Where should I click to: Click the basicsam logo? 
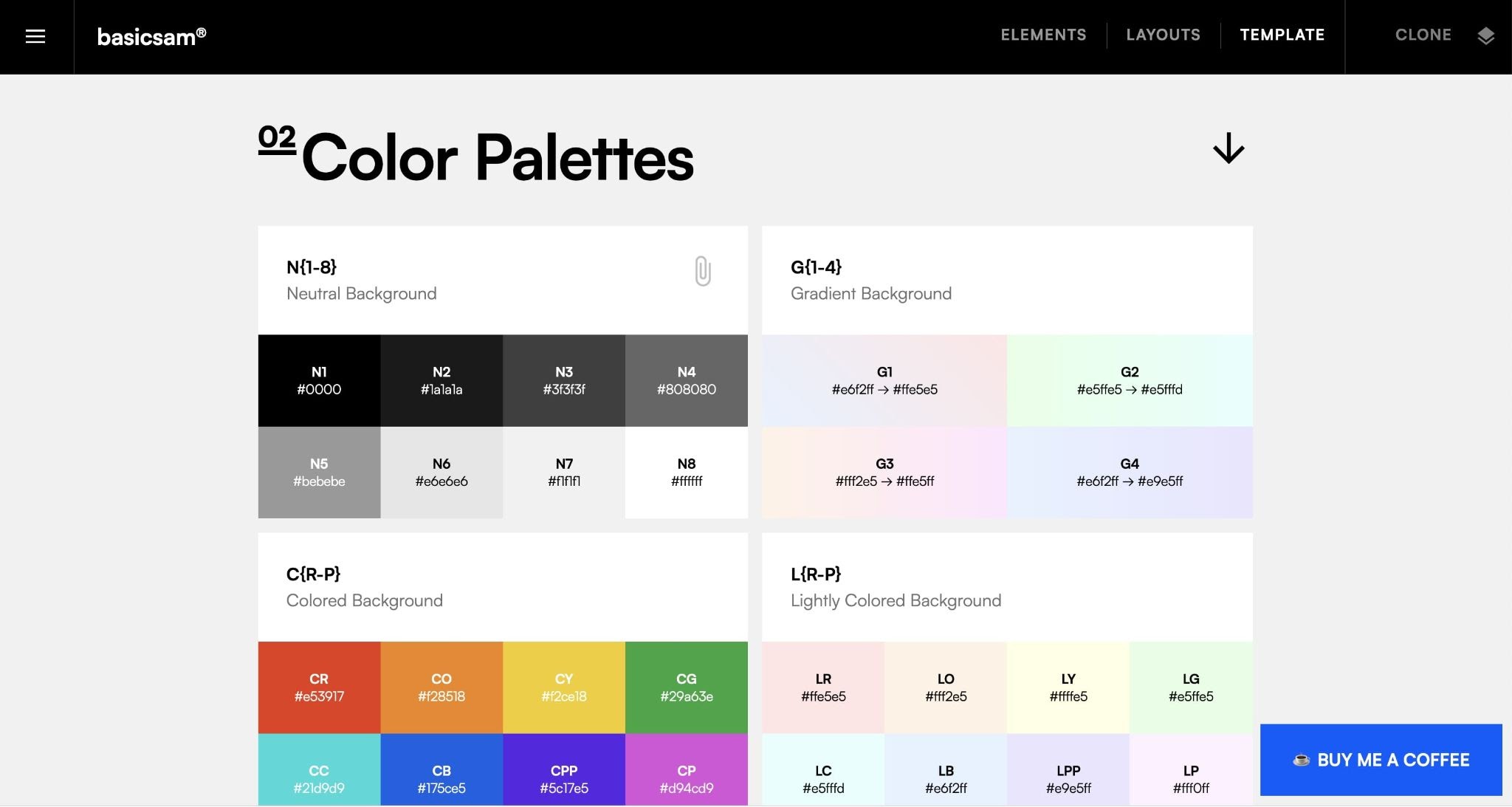(x=151, y=36)
